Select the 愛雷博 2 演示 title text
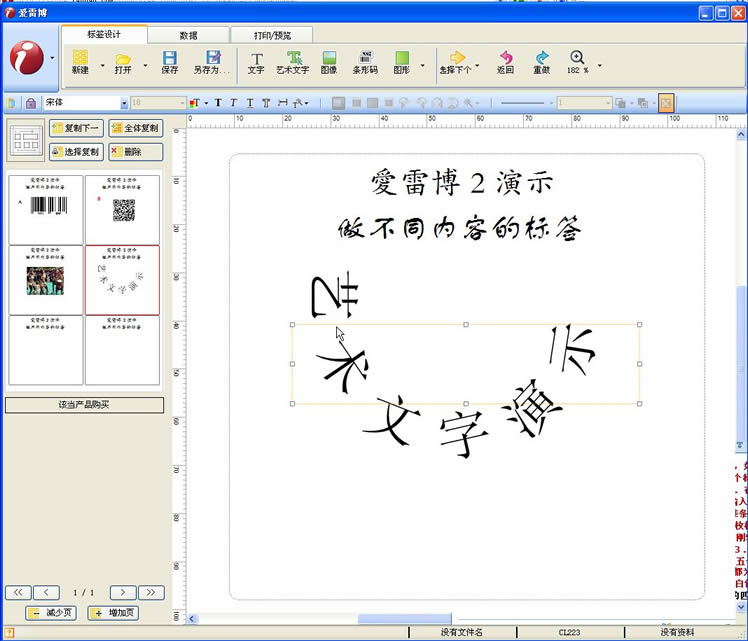This screenshot has height=641, width=748. (462, 182)
